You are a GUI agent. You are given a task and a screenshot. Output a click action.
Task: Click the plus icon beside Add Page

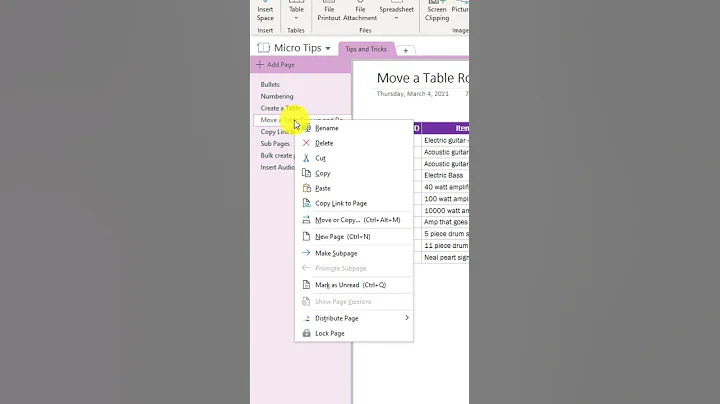(x=260, y=65)
